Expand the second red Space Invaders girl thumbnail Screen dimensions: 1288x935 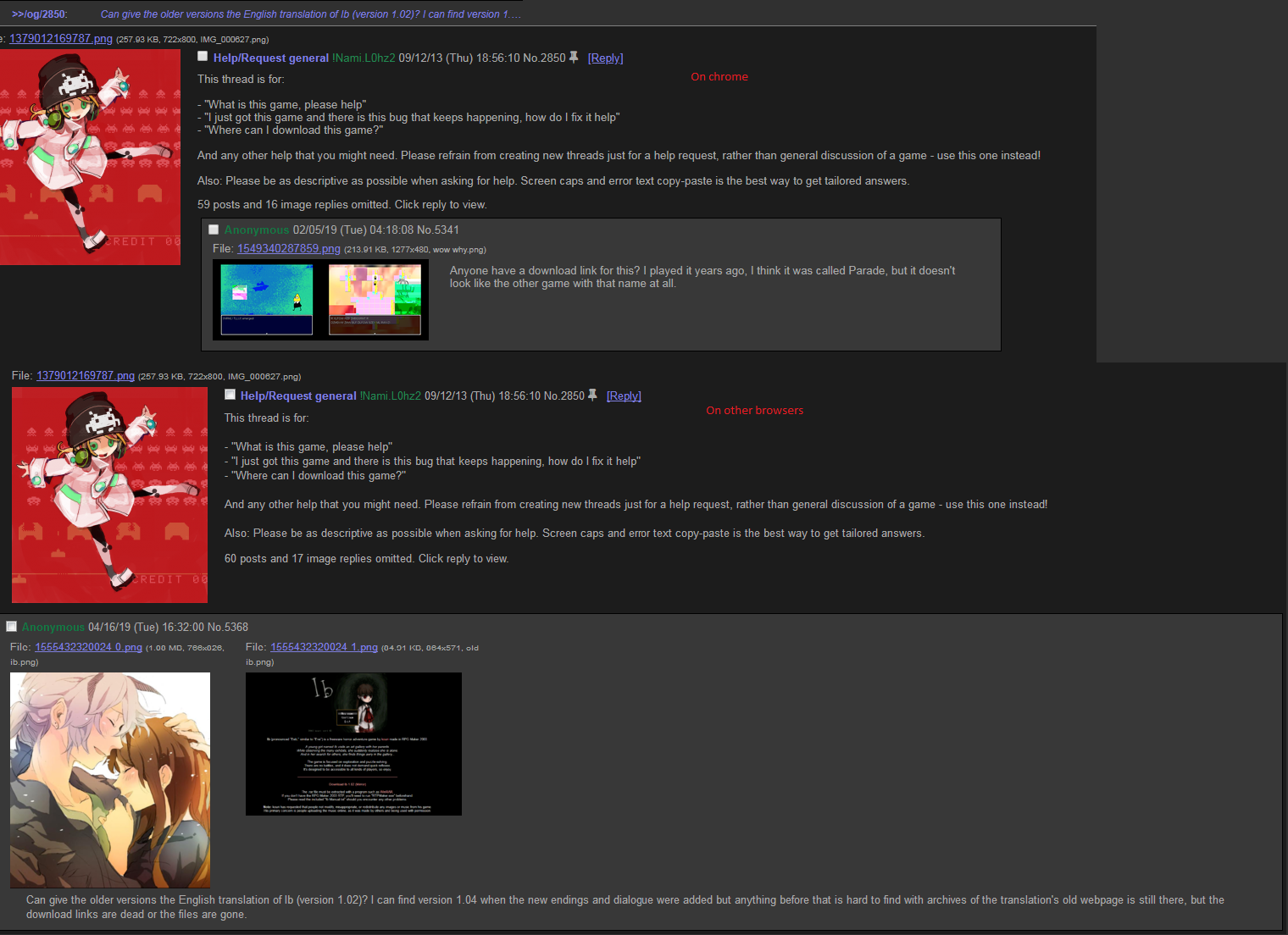(109, 495)
